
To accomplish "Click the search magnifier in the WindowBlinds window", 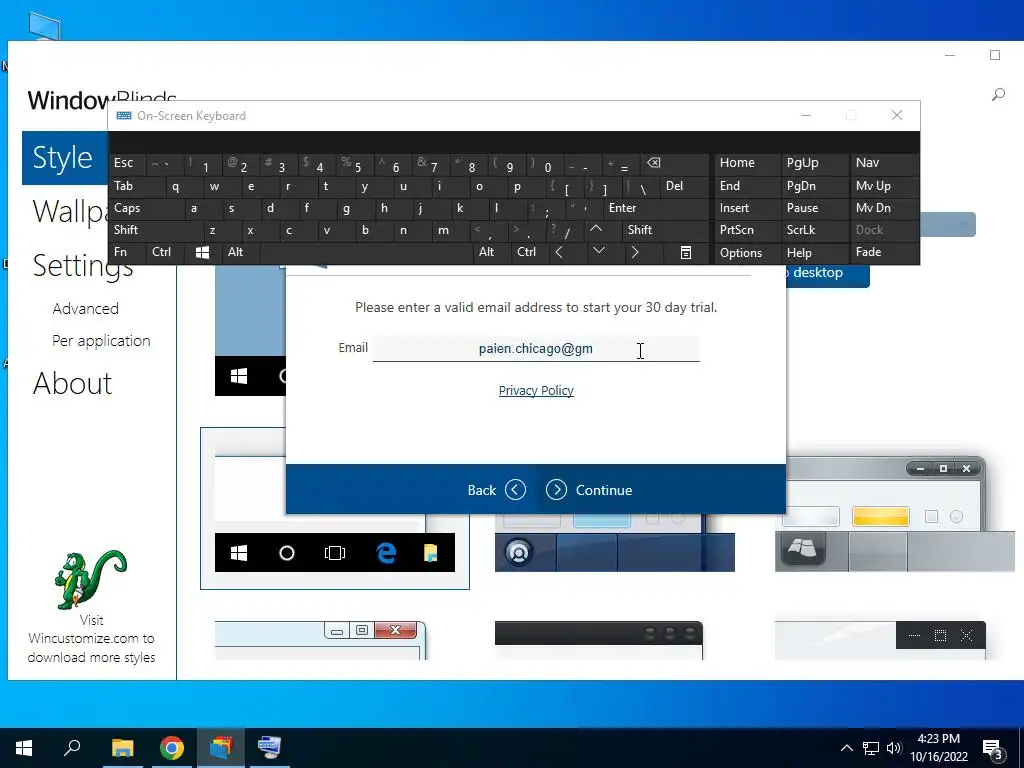I will (998, 95).
